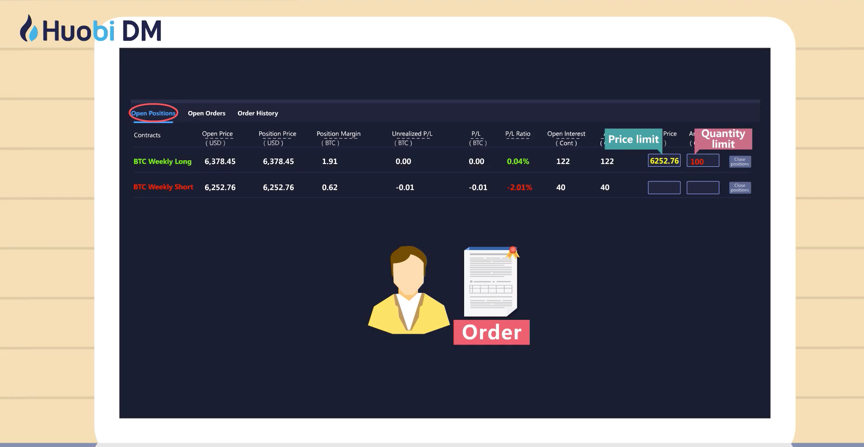The image size is (864, 447).
Task: Click the Unrealized P/L column header
Action: pyautogui.click(x=412, y=138)
